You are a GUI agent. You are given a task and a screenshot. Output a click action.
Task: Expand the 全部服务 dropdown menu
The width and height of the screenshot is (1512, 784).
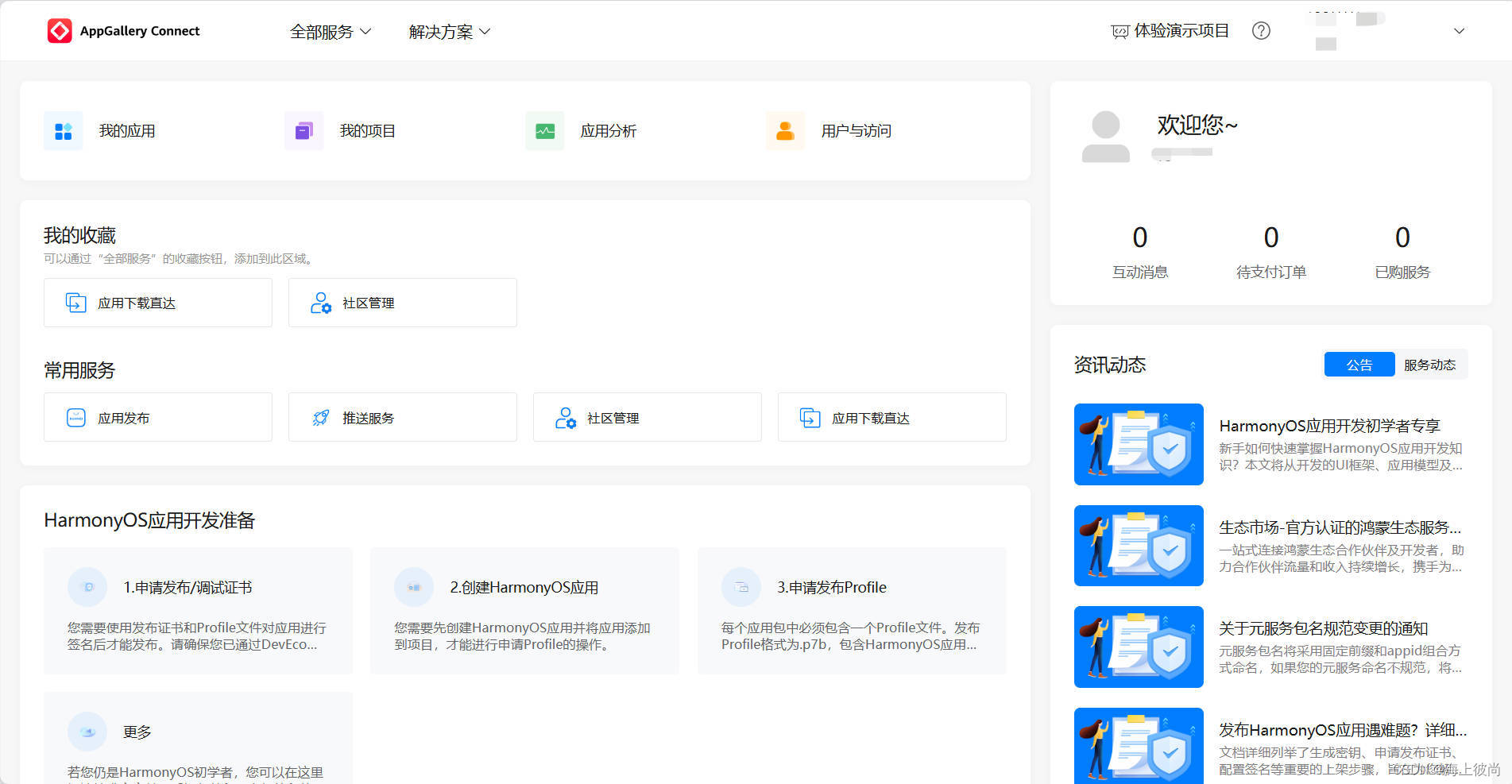pos(331,32)
